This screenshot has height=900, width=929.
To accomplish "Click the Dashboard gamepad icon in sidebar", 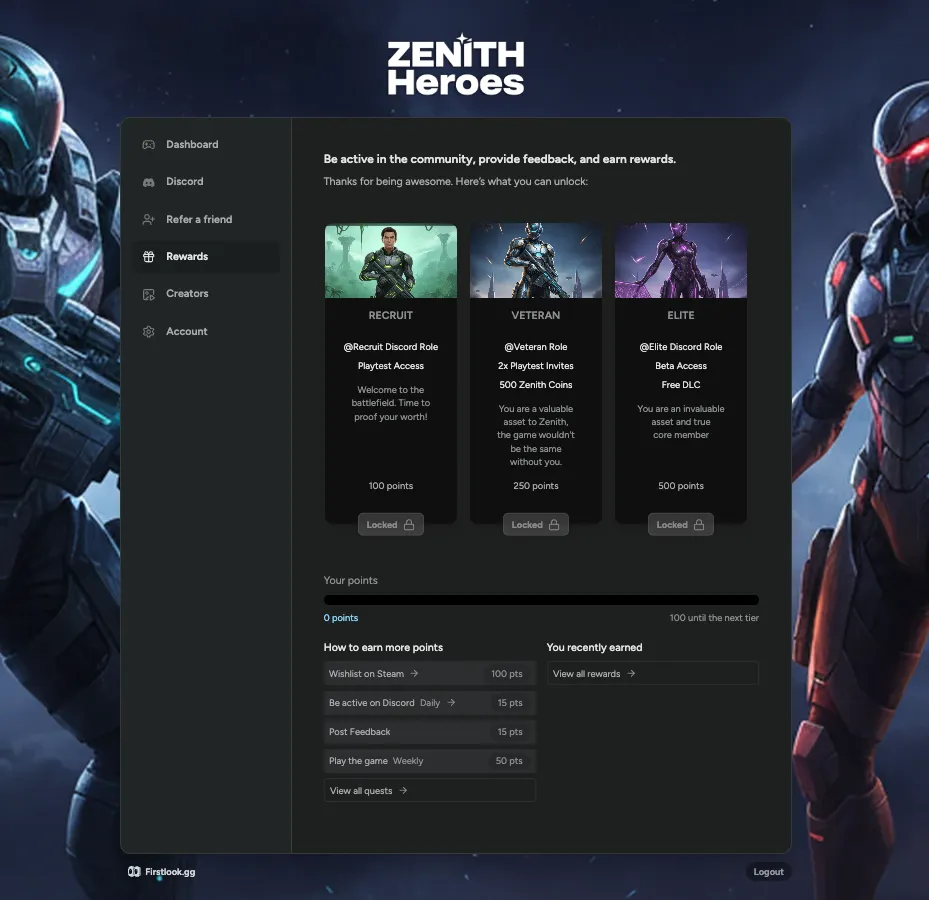I will click(148, 145).
